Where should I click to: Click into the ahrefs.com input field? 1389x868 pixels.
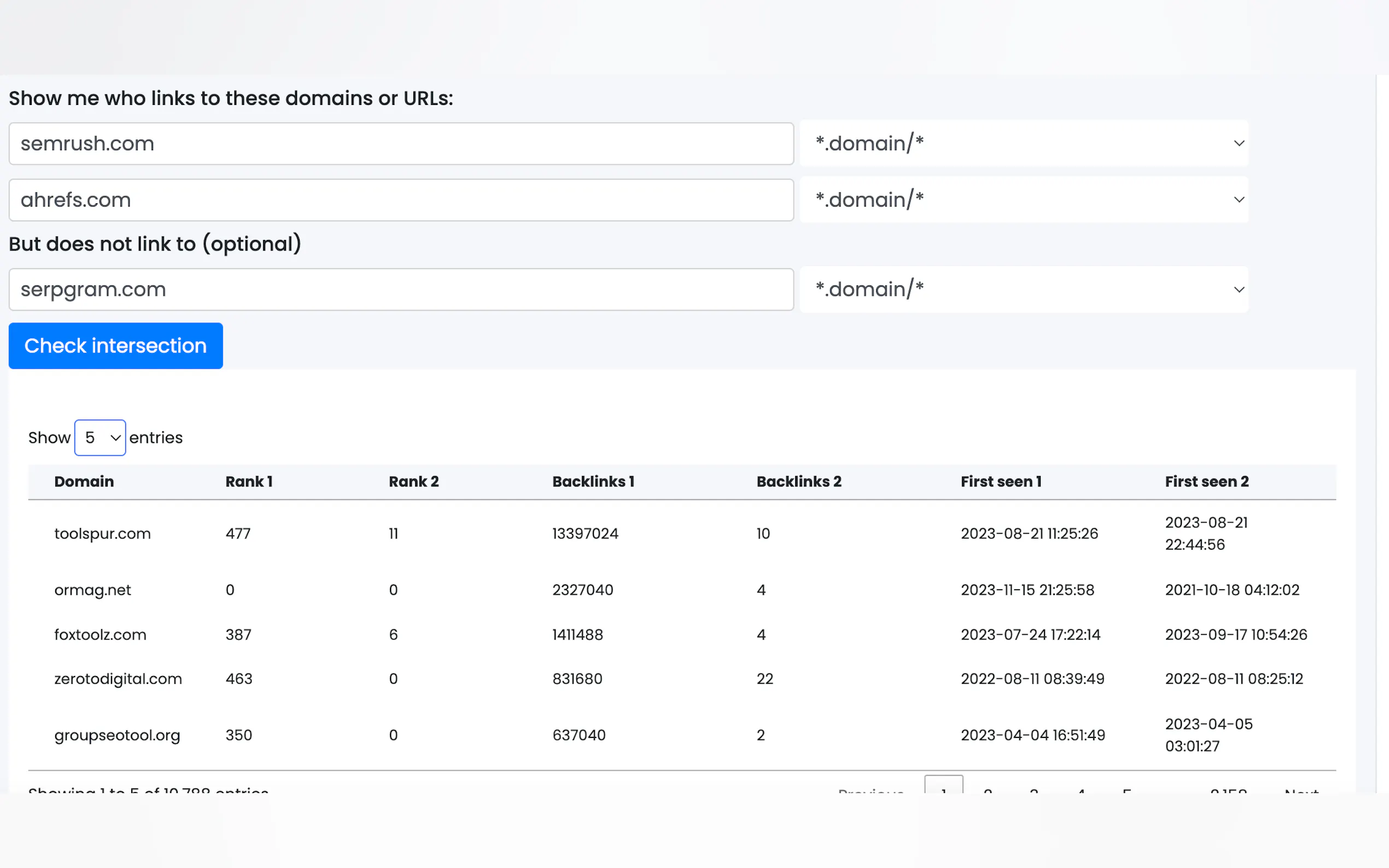pos(401,200)
